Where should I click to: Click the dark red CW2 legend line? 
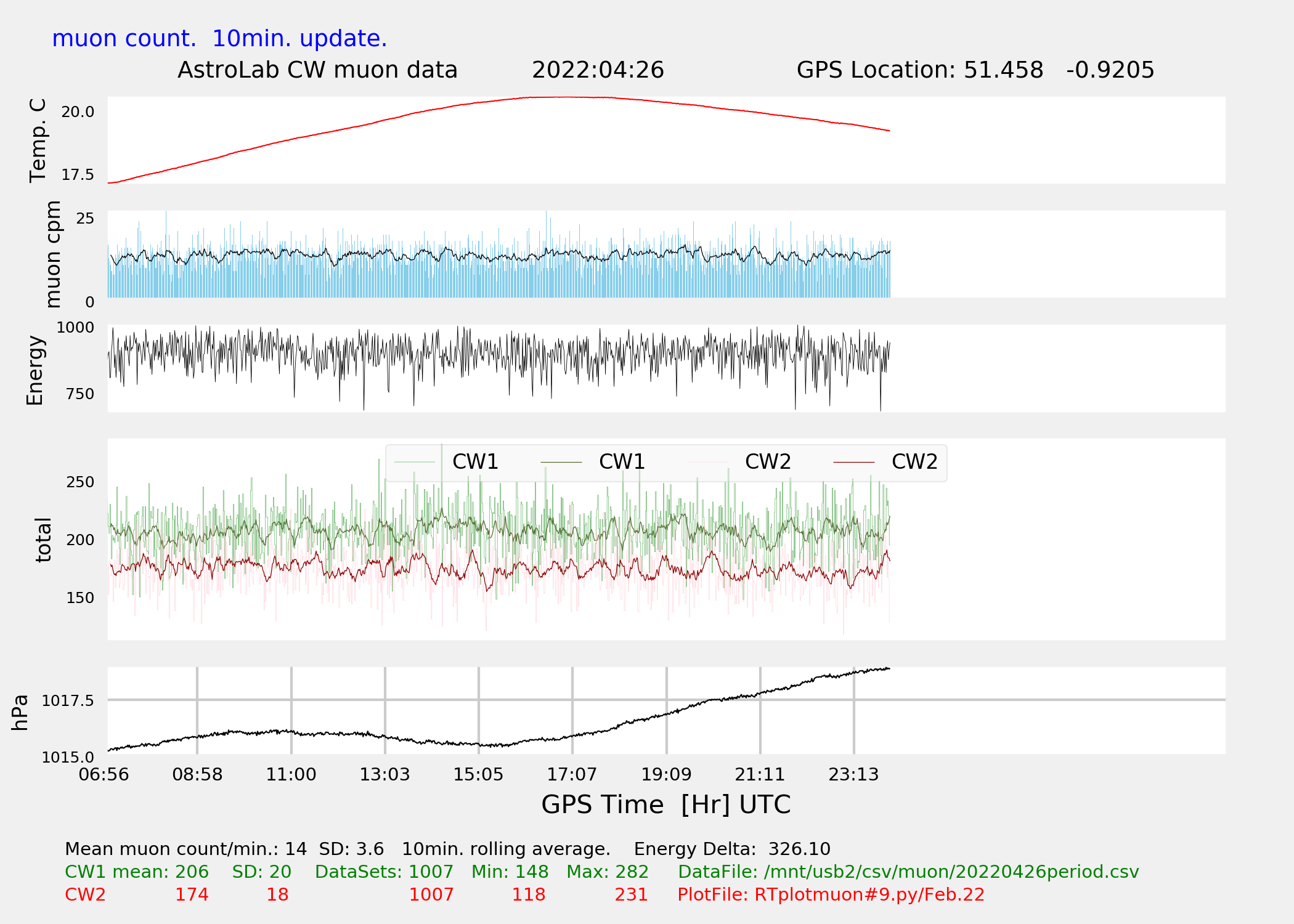pyautogui.click(x=853, y=462)
